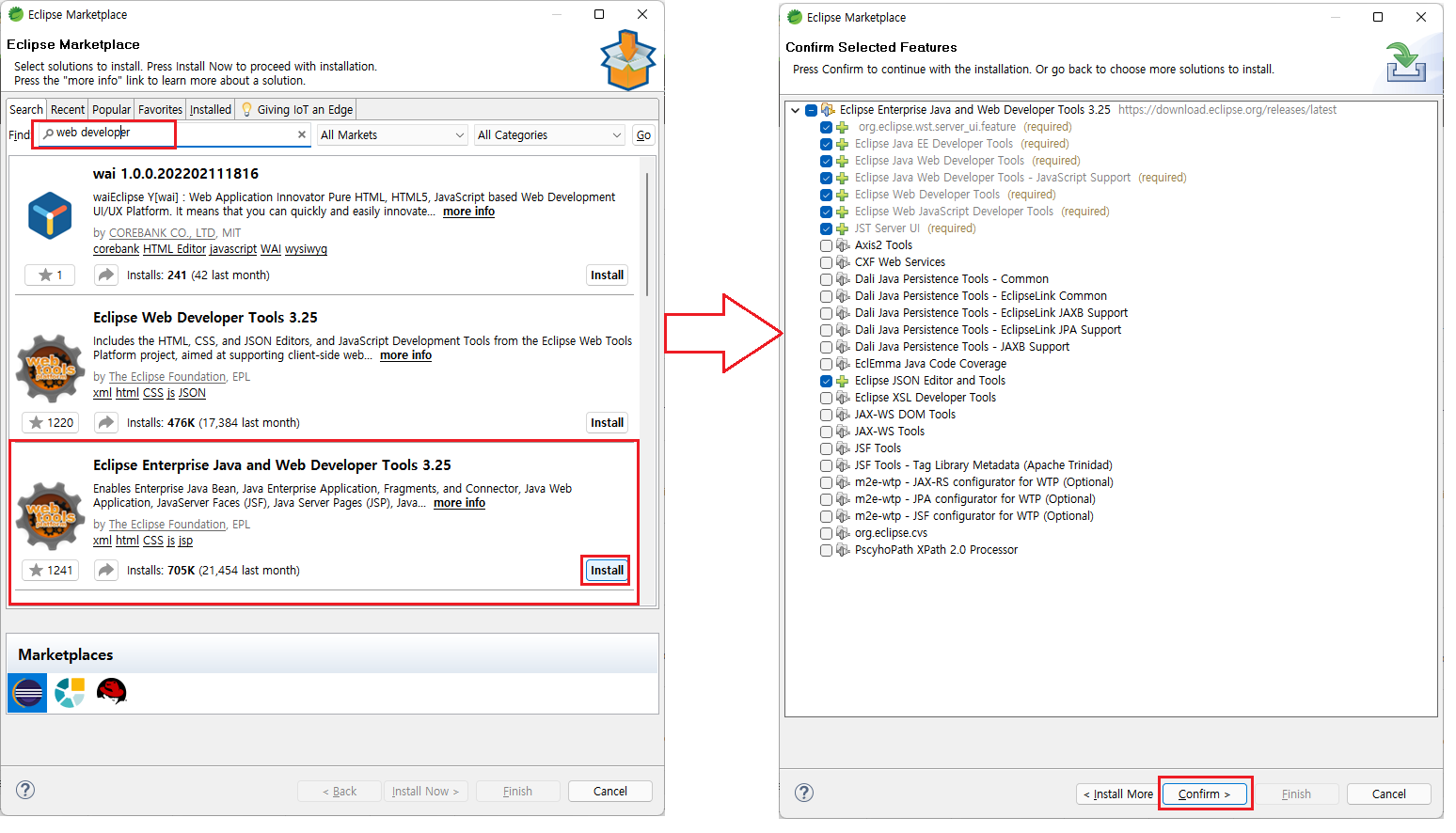
Task: Click the Confirm button
Action: [x=1204, y=794]
